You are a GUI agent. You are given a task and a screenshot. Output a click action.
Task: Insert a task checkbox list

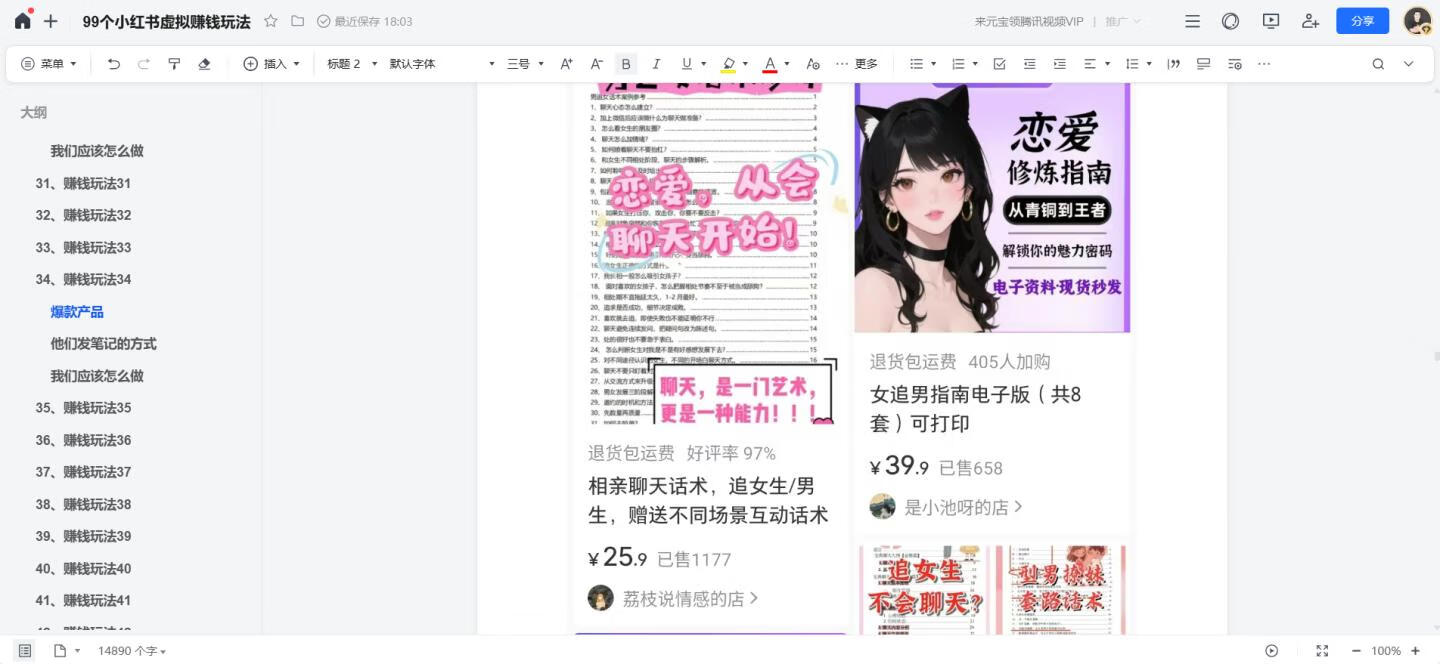tap(998, 63)
